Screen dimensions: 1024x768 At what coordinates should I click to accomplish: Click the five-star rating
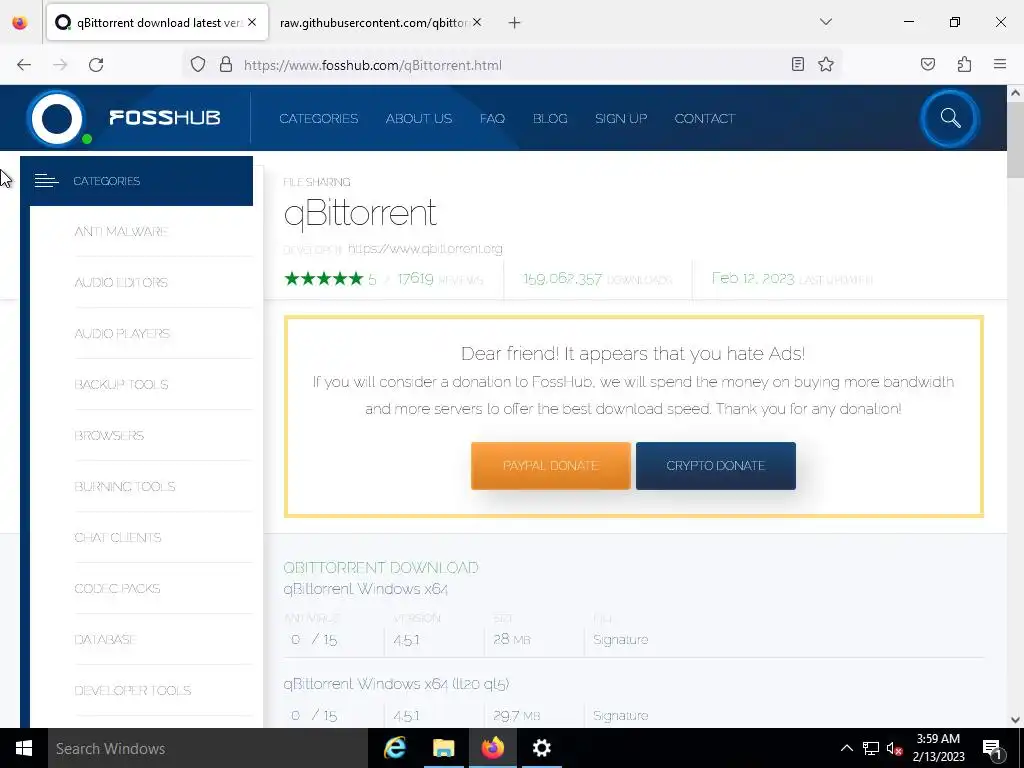pyautogui.click(x=324, y=280)
